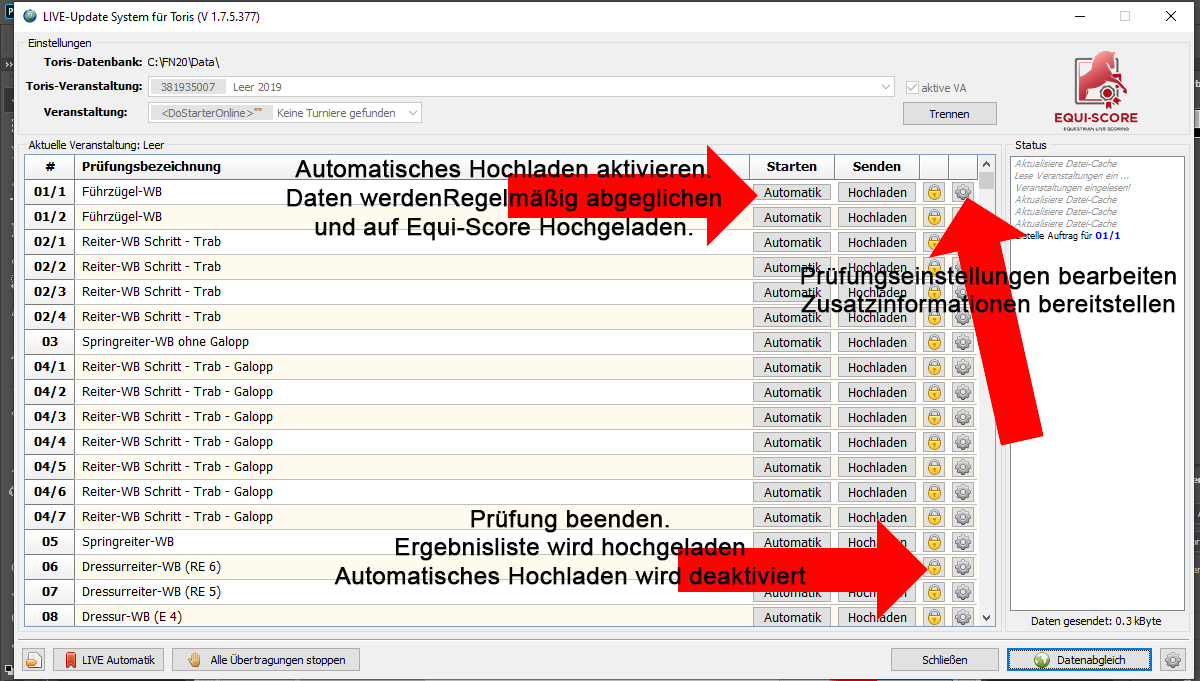This screenshot has height=681, width=1200.
Task: Click Hochladen for row 01/2
Action: coord(877,217)
